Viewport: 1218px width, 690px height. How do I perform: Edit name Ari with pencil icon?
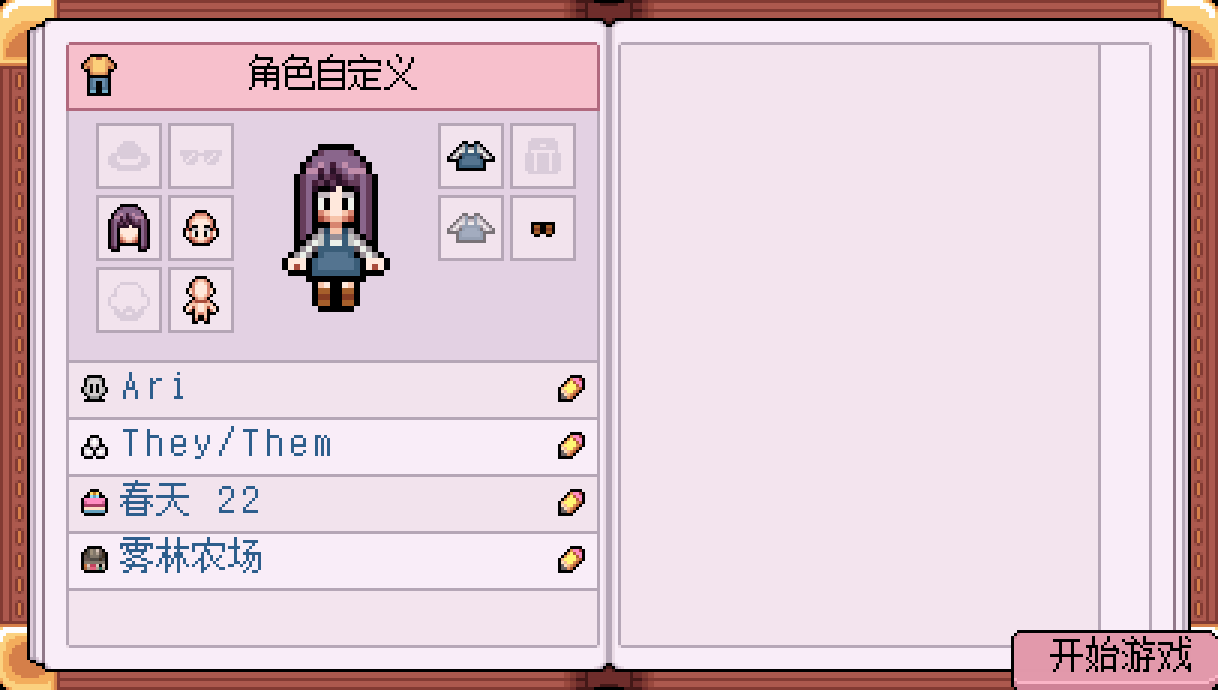pos(571,388)
